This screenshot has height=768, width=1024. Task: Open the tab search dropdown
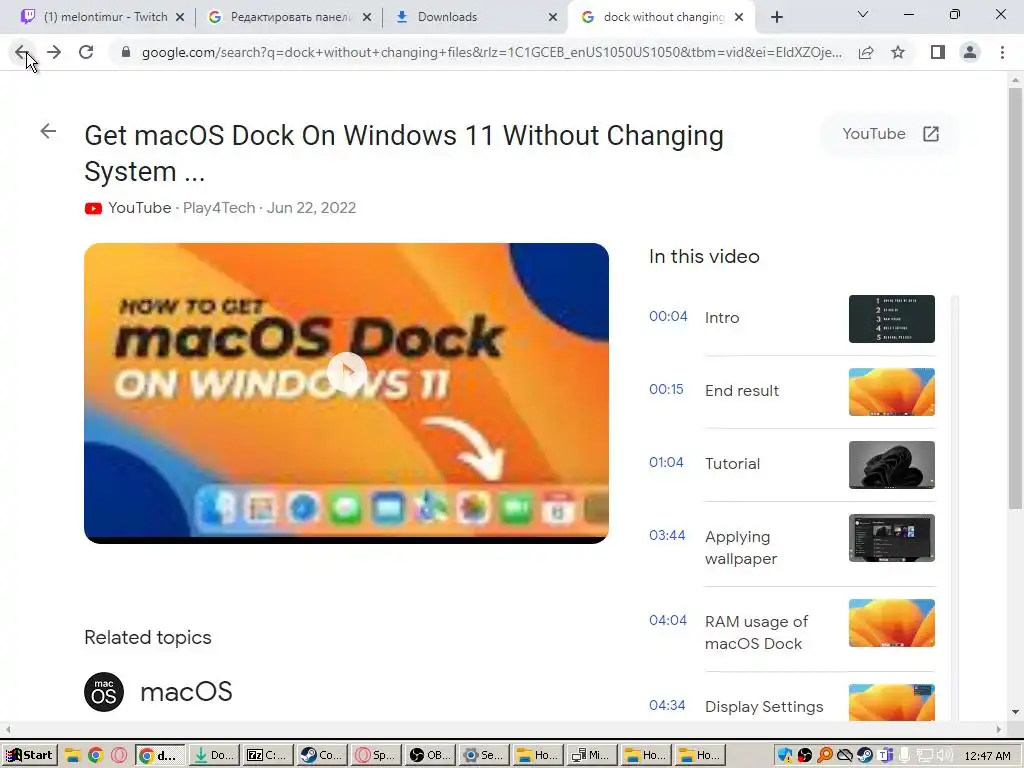click(863, 14)
